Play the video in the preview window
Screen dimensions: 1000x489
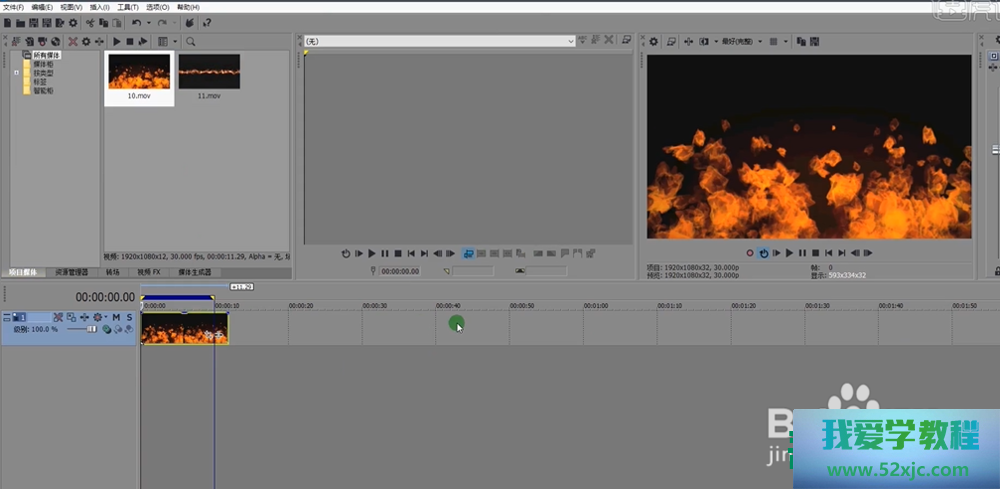pyautogui.click(x=789, y=254)
